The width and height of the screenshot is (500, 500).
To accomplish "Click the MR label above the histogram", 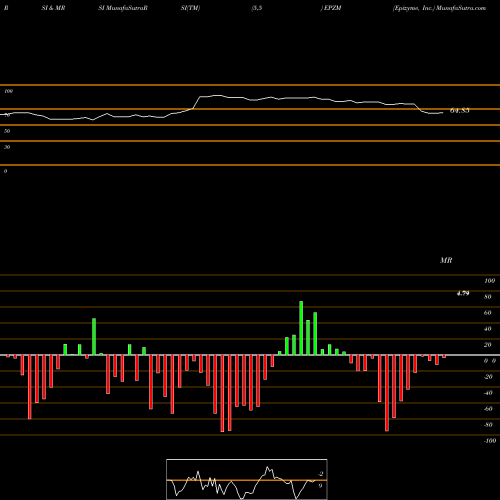I will (x=446, y=260).
